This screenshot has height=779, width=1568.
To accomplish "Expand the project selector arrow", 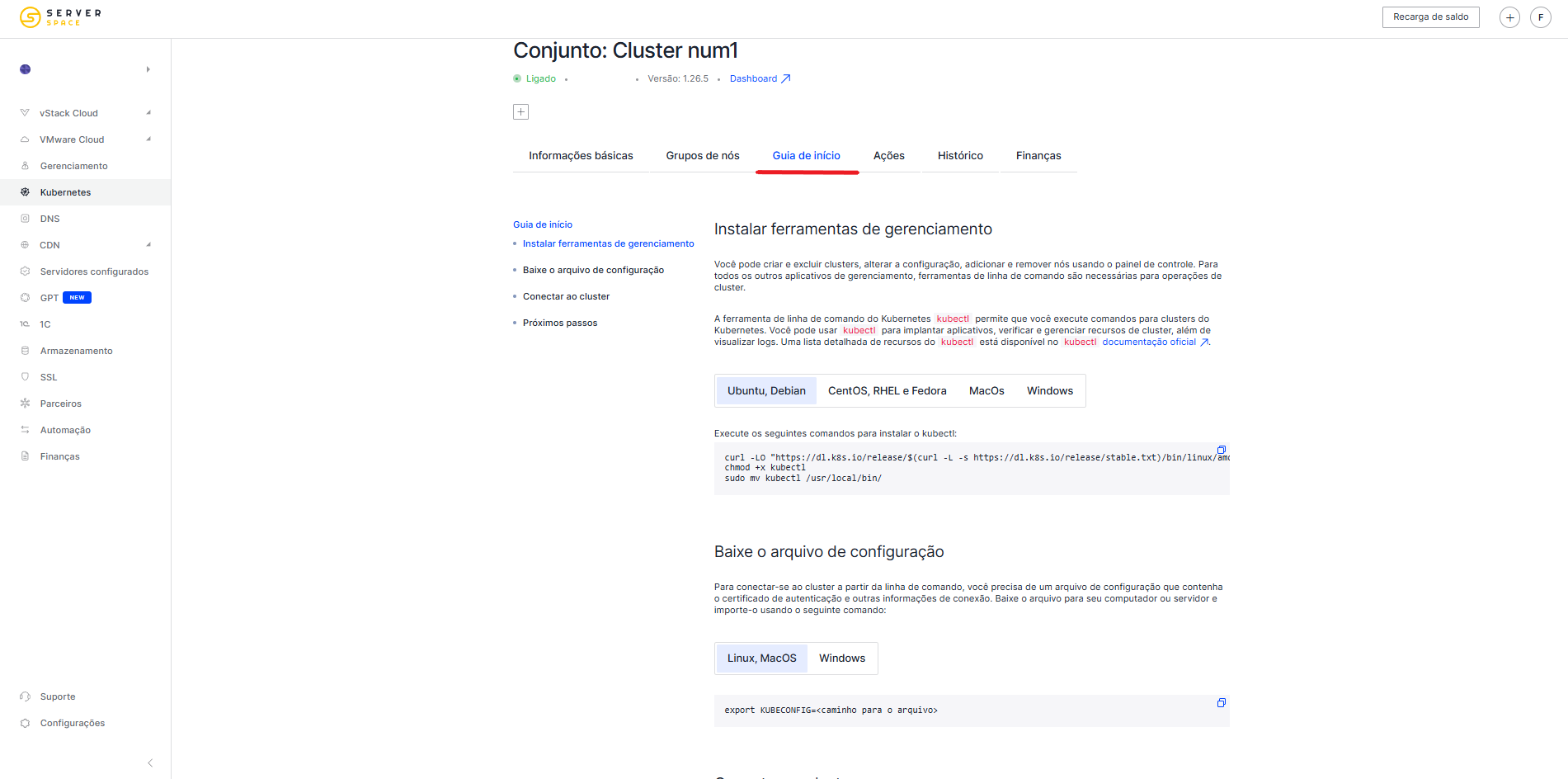I will [x=148, y=69].
